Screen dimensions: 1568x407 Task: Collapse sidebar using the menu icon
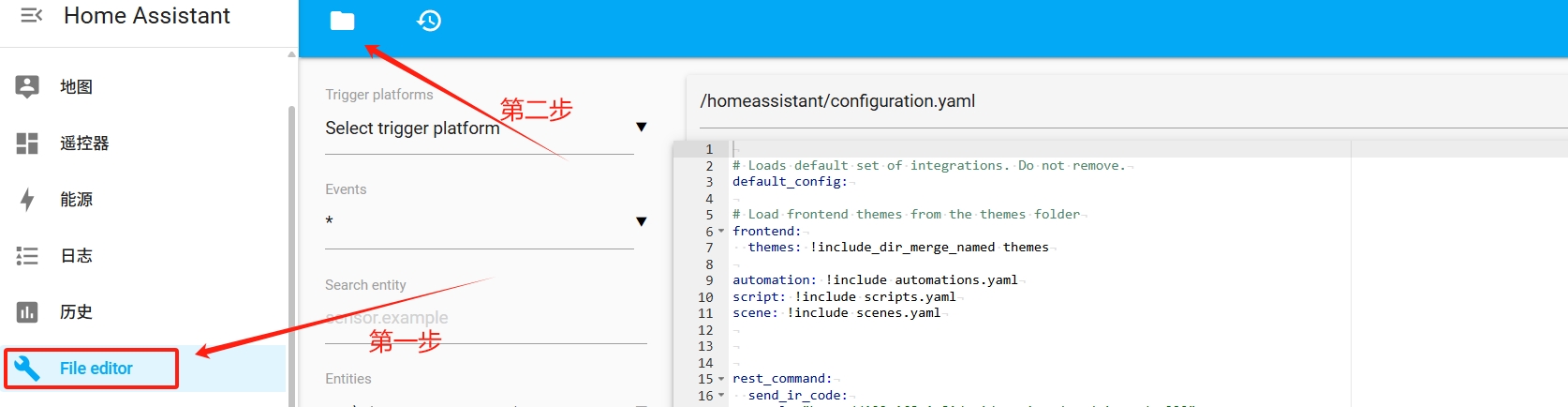pyautogui.click(x=31, y=16)
